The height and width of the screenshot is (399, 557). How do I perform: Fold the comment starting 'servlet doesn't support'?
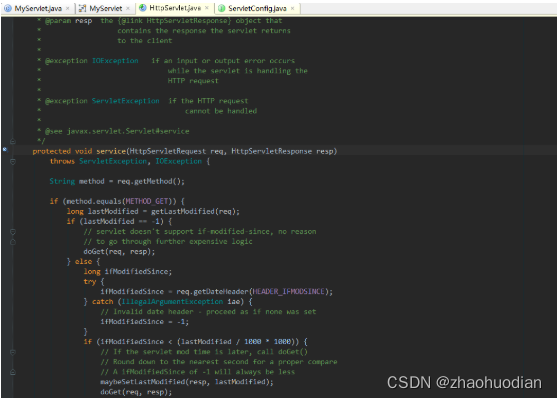point(13,232)
